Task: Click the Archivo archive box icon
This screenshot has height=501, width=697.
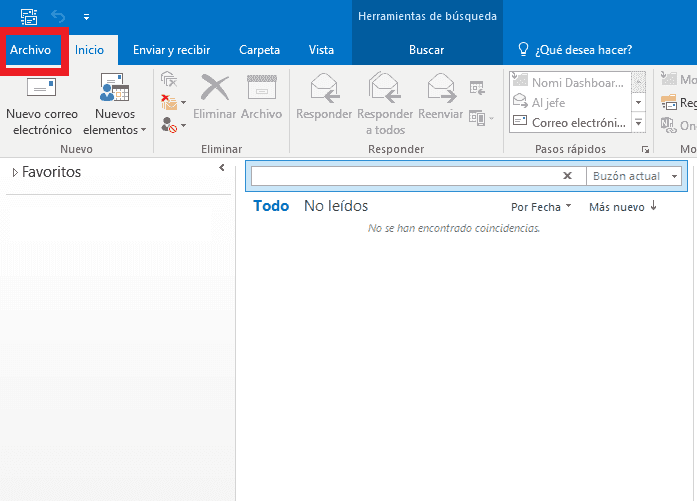Action: (x=261, y=88)
